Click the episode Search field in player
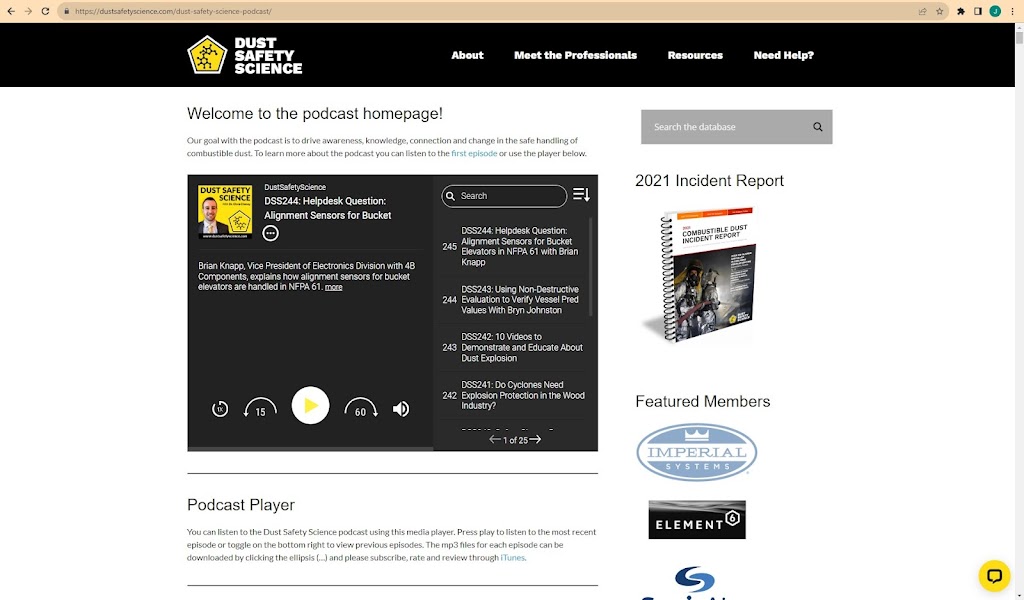This screenshot has width=1024, height=600. click(x=504, y=196)
